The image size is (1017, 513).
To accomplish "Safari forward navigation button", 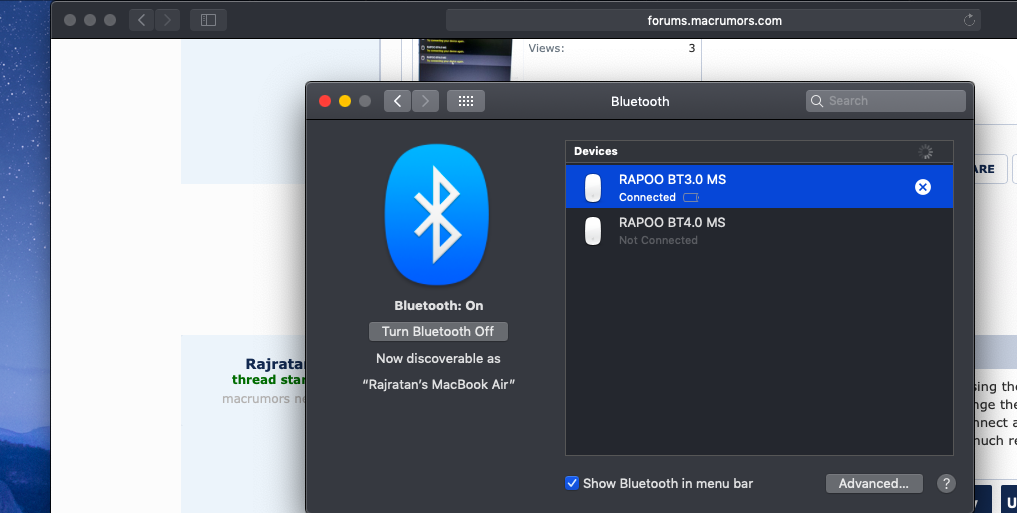I will coord(167,20).
